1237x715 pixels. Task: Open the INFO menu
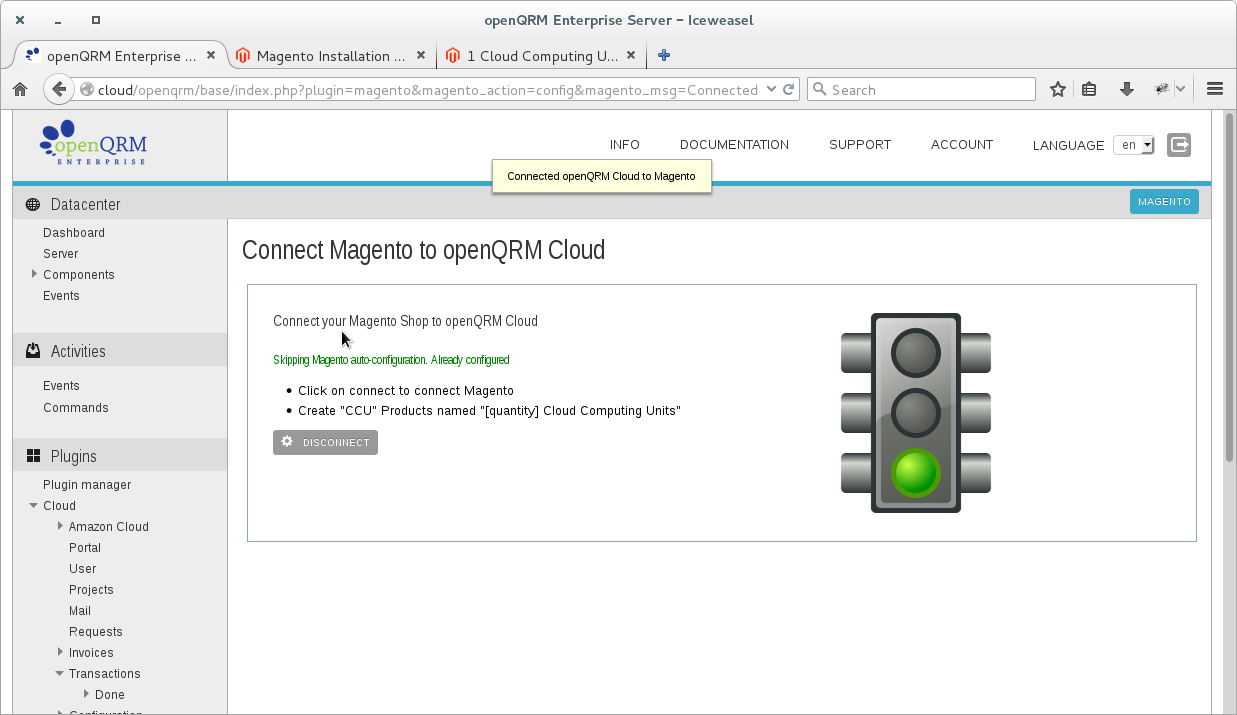[x=625, y=145]
